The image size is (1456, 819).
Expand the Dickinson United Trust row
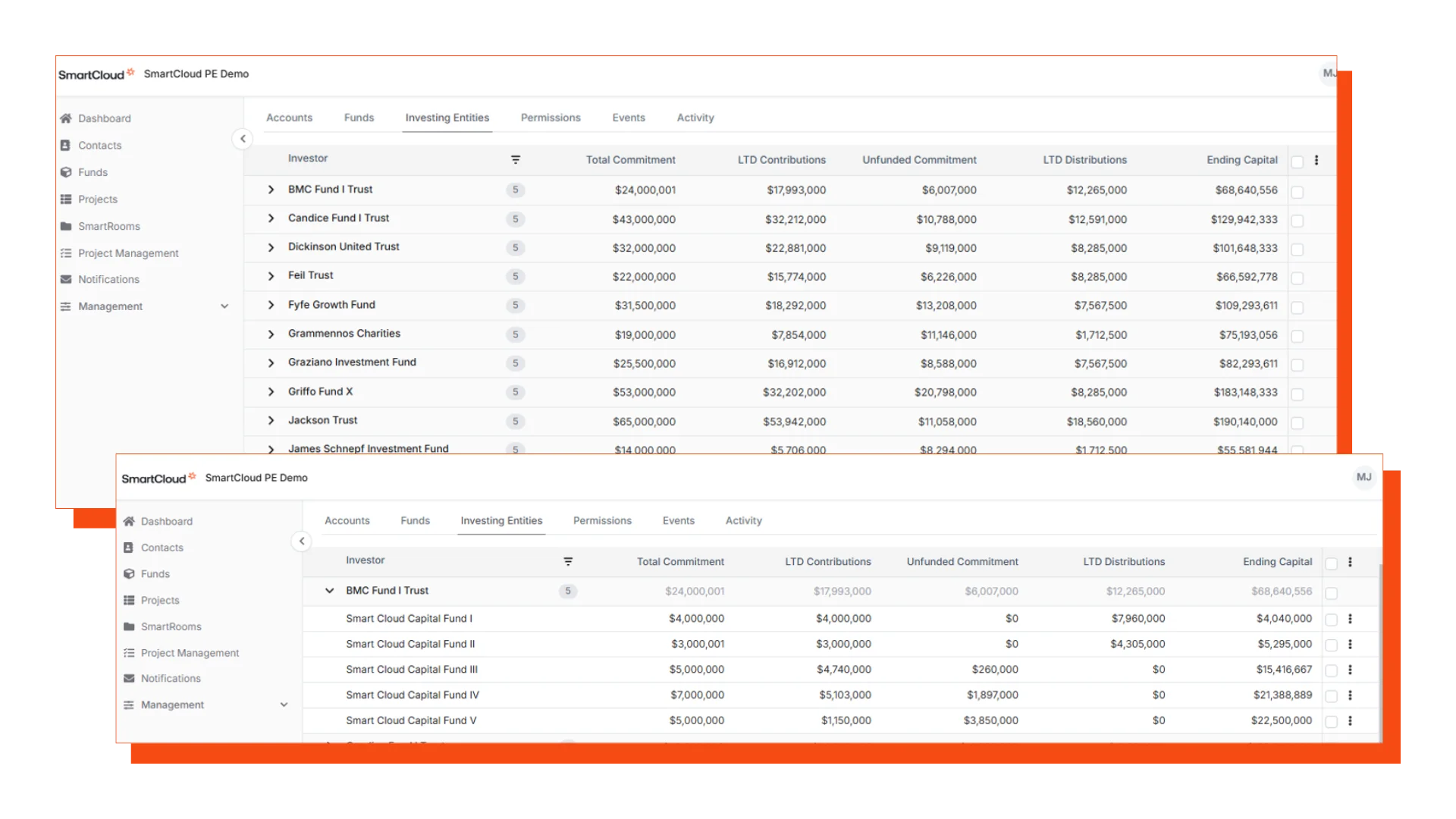[271, 248]
